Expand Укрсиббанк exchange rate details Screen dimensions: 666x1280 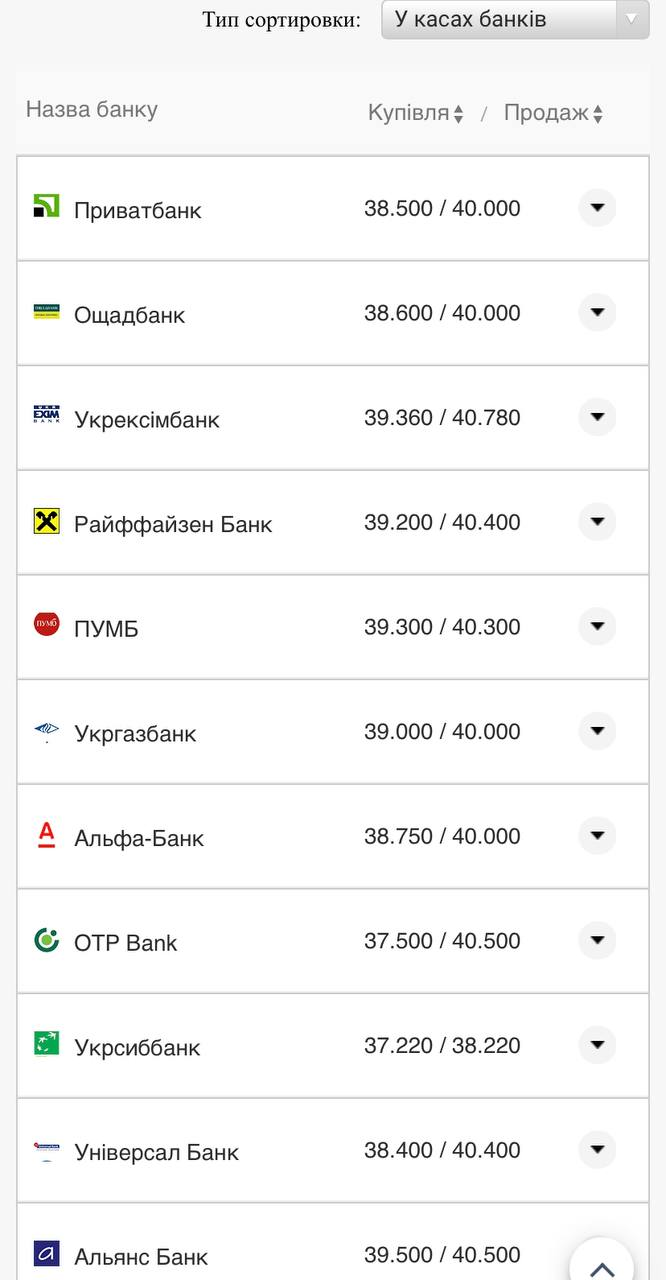pos(597,1045)
